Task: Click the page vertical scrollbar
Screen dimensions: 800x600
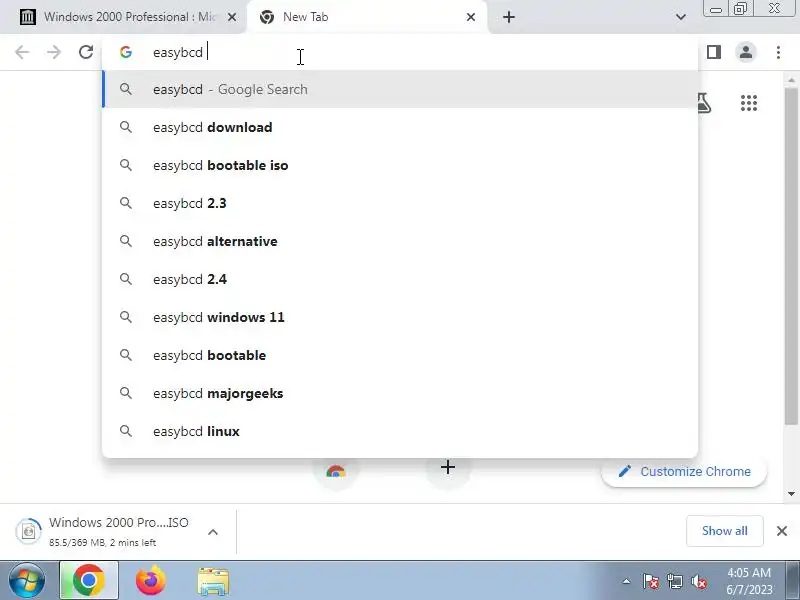Action: pos(791,255)
